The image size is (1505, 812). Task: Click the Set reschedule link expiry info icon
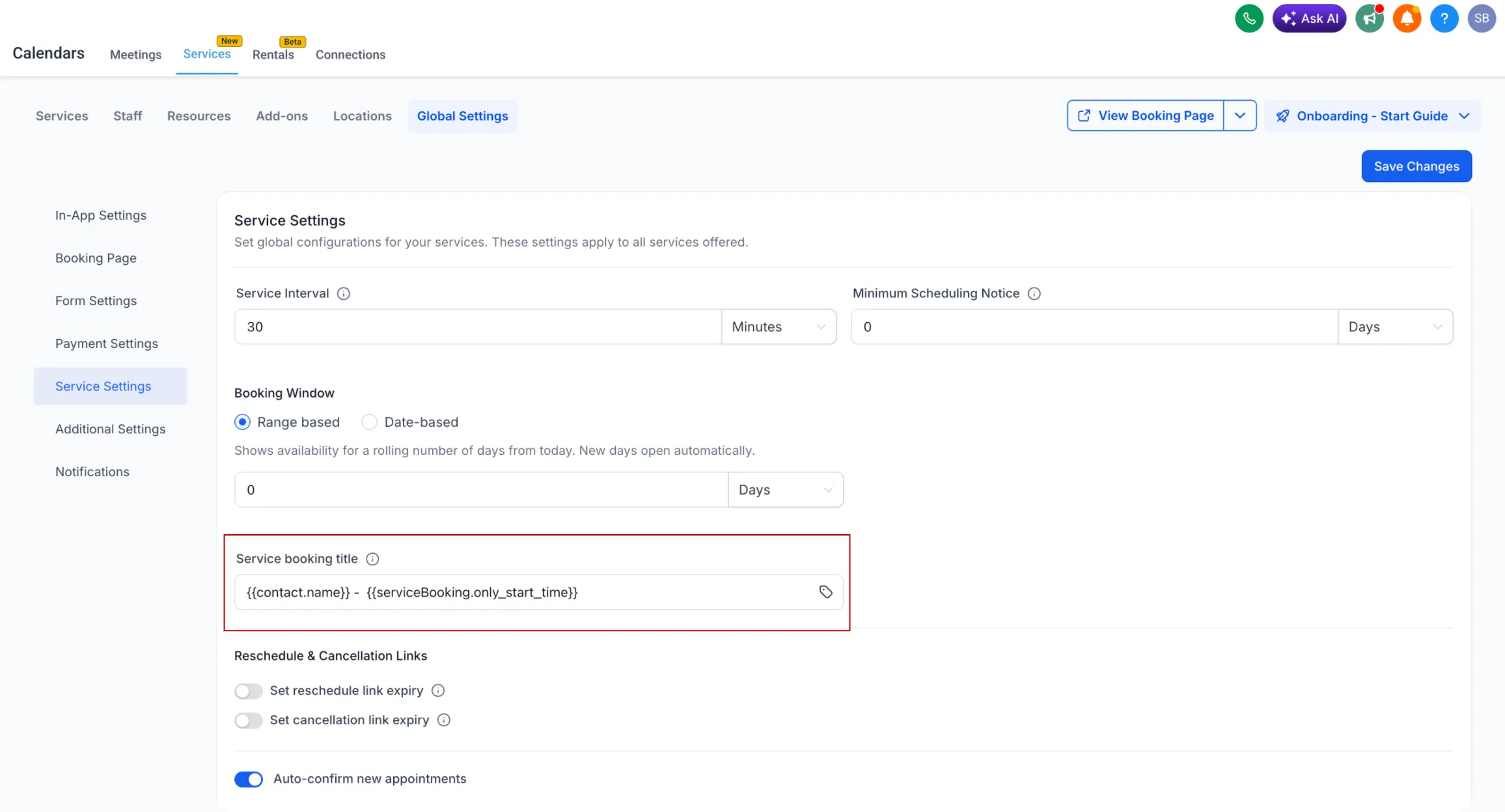click(438, 690)
